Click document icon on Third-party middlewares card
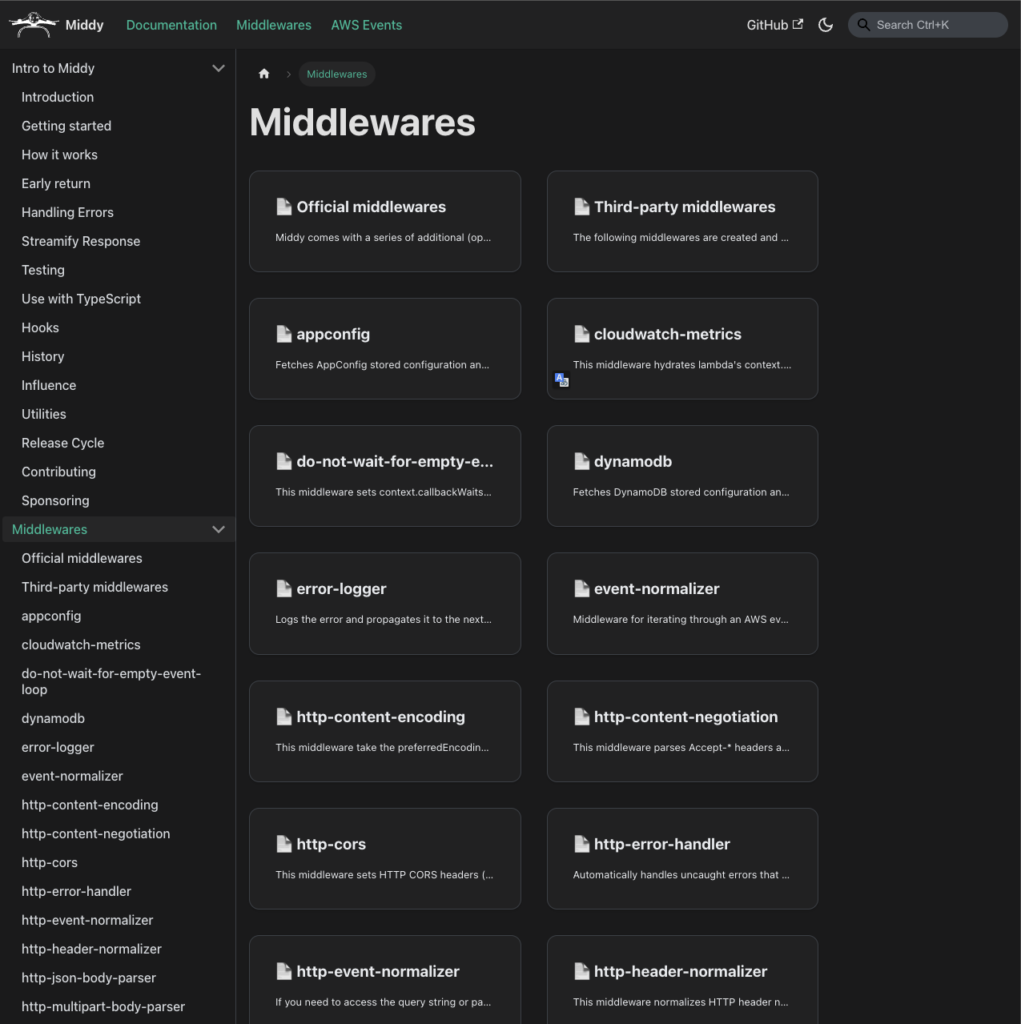 pos(581,206)
